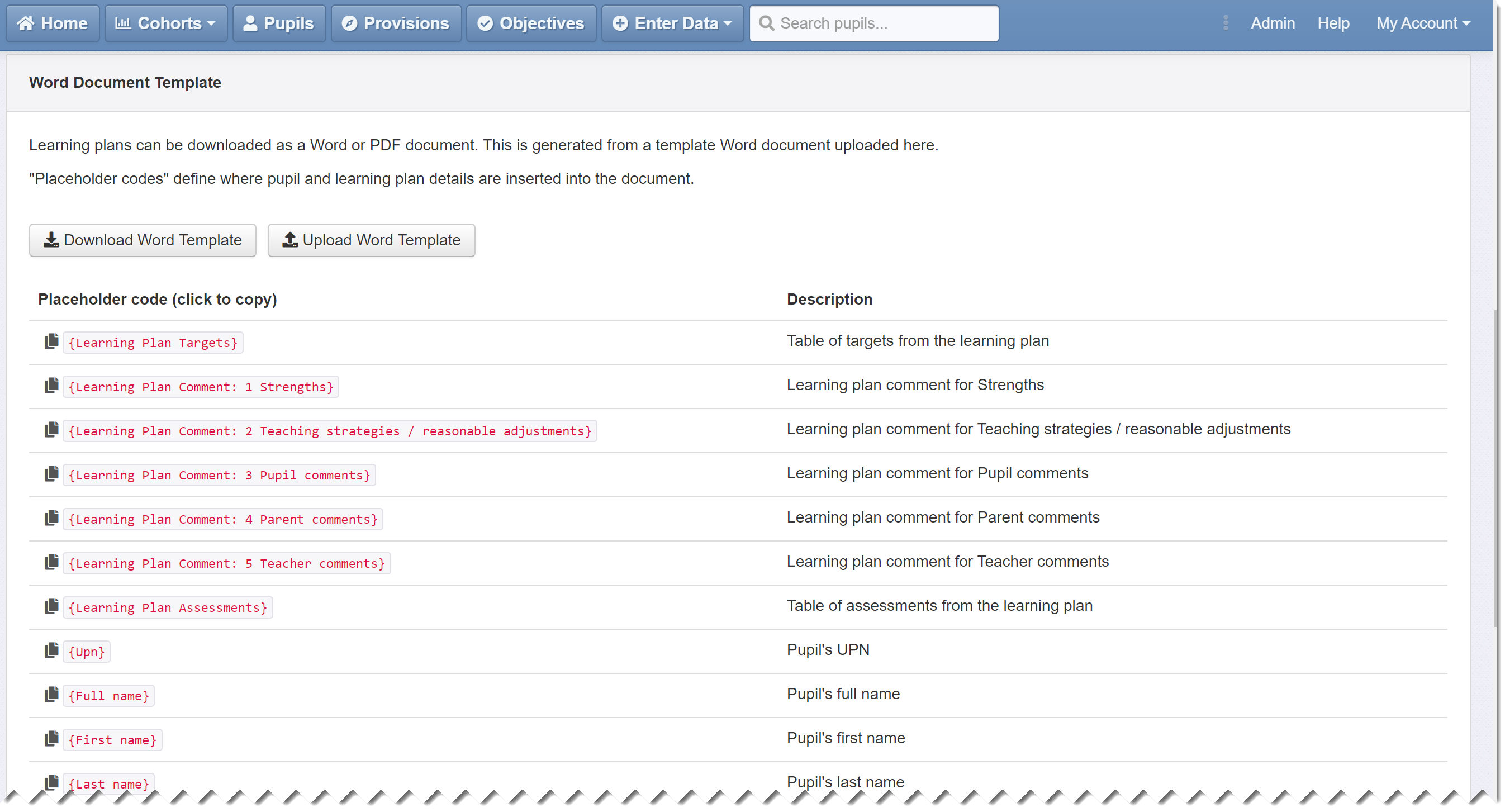This screenshot has height=812, width=1505.
Task: Click copy icon beside {Full name}
Action: tap(51, 695)
